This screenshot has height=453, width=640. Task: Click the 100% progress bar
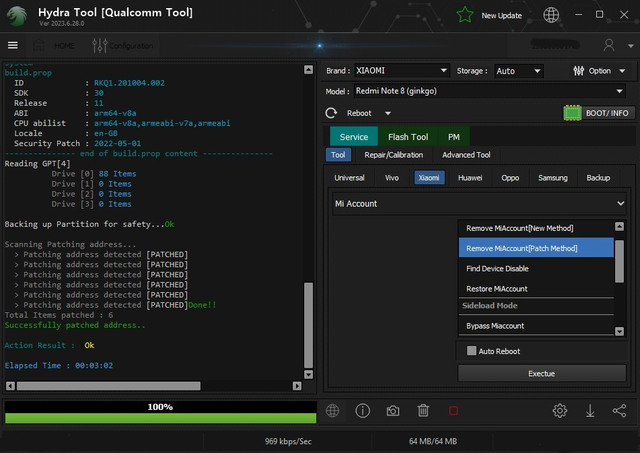pyautogui.click(x=160, y=412)
